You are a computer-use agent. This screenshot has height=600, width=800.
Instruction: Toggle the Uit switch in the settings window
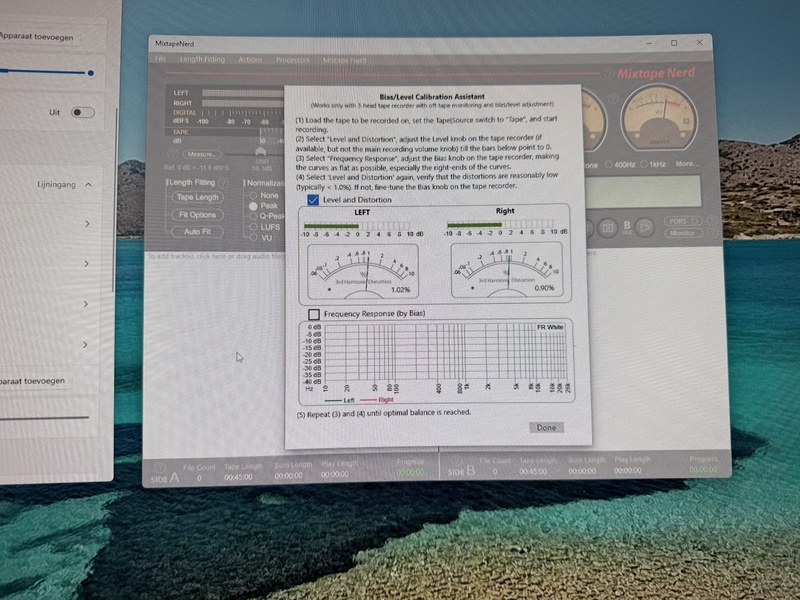coord(83,112)
